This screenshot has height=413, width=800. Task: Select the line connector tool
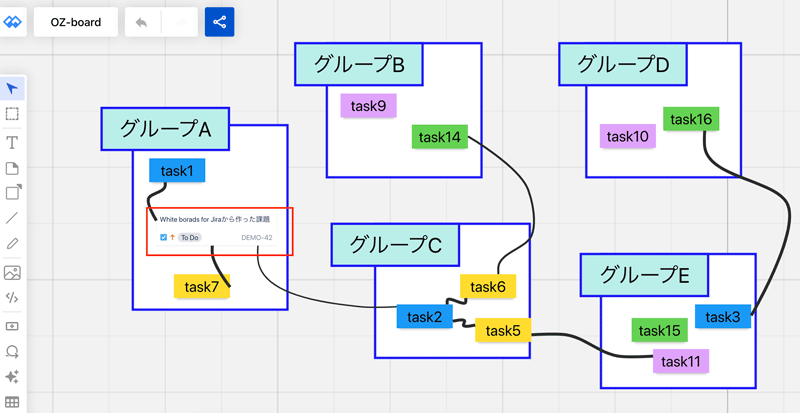12,218
